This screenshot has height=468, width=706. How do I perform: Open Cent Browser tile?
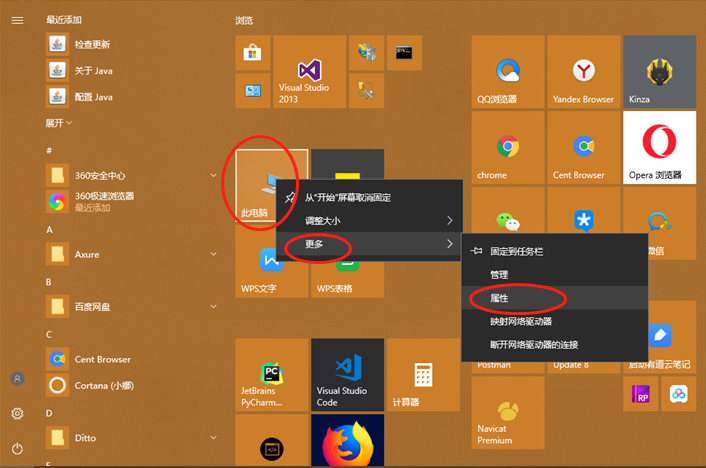(584, 147)
